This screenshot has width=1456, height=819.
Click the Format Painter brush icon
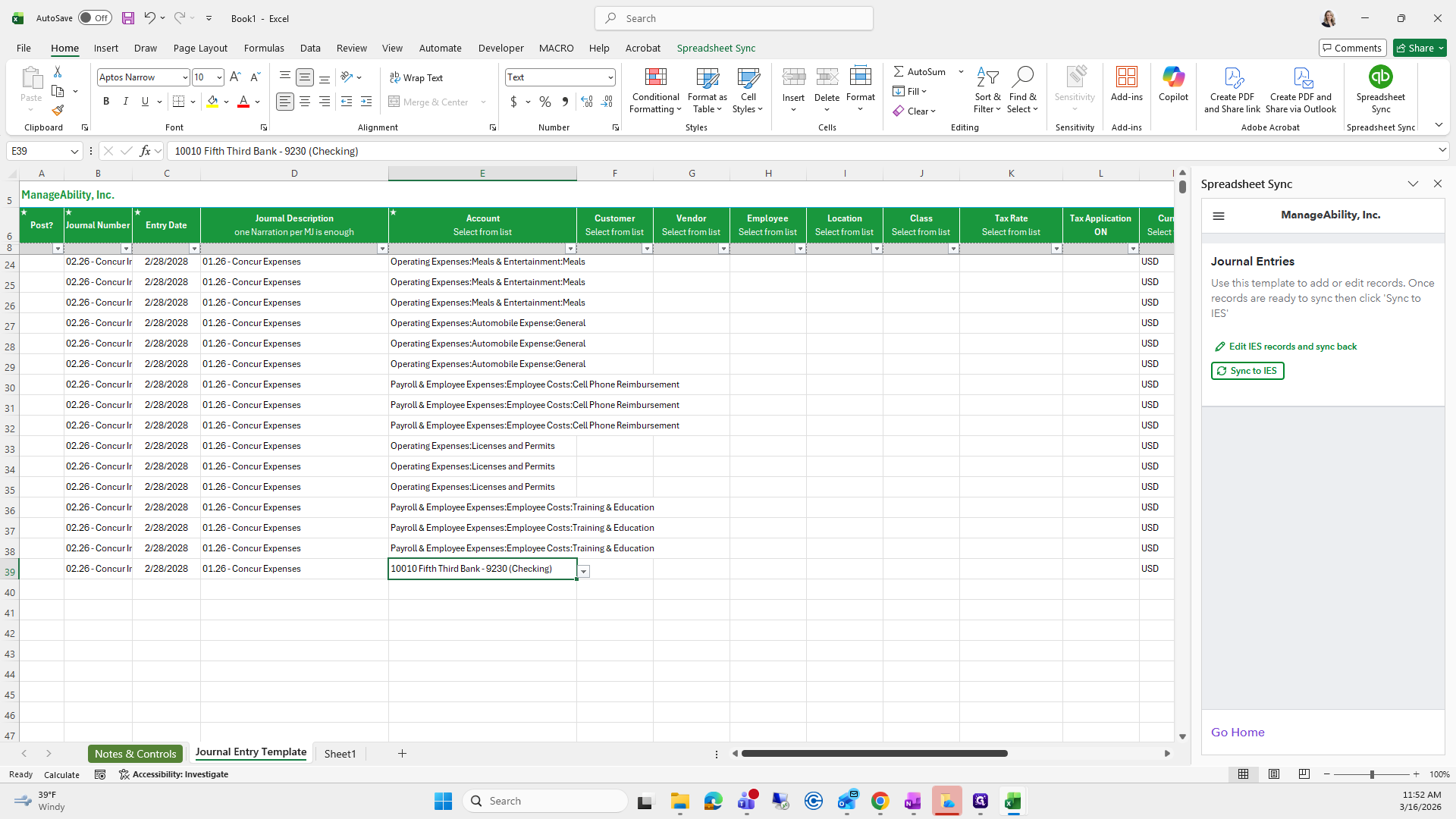coord(58,111)
